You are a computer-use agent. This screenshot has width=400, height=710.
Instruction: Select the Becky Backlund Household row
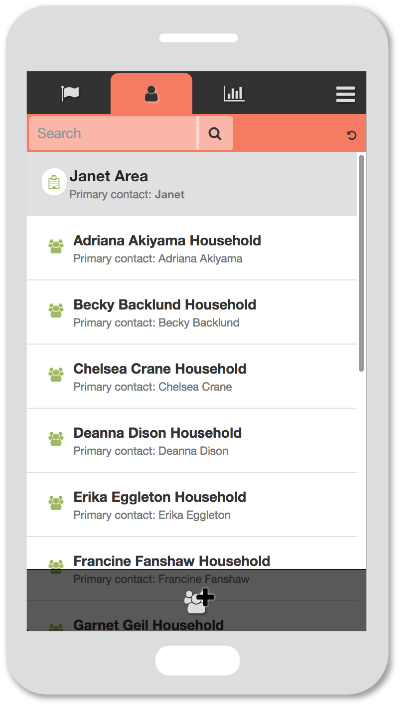point(192,312)
